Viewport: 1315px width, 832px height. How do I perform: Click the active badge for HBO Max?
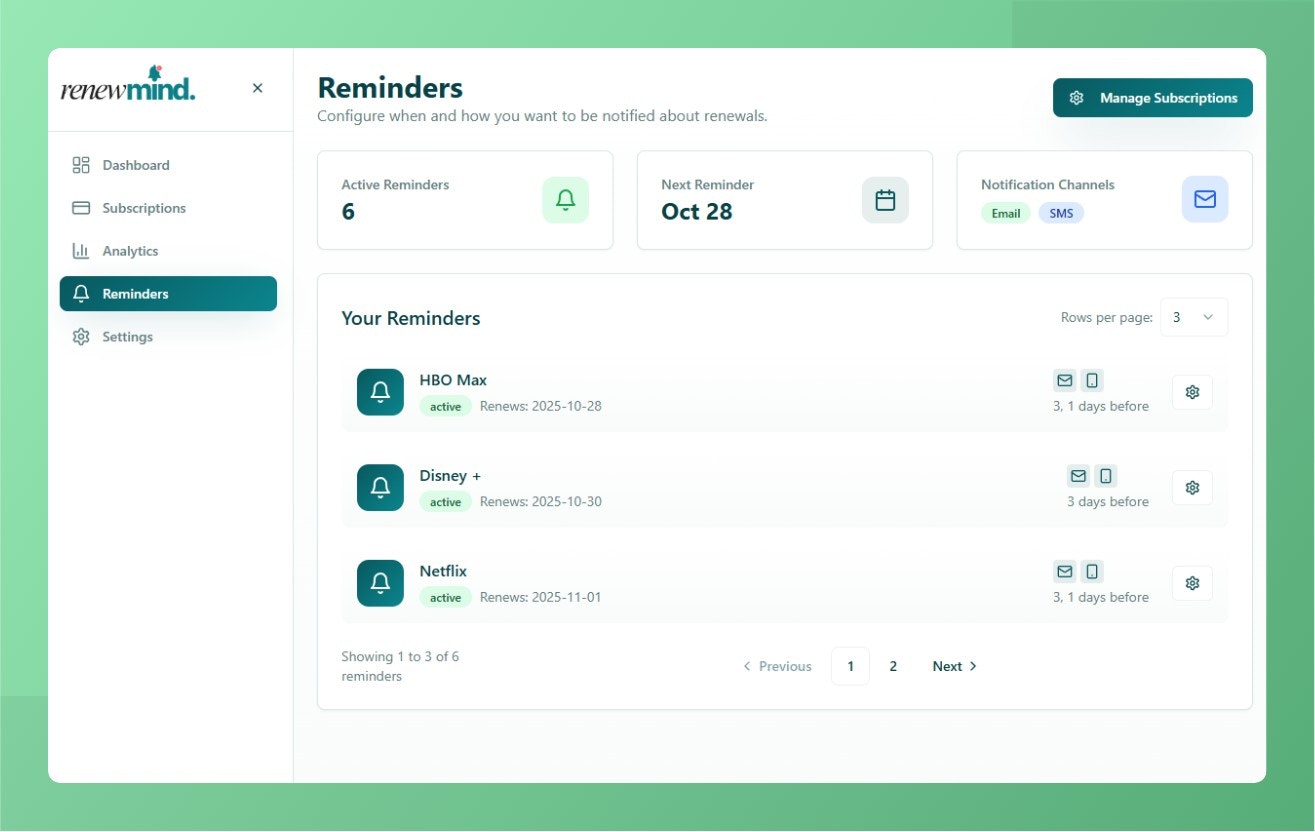[445, 406]
